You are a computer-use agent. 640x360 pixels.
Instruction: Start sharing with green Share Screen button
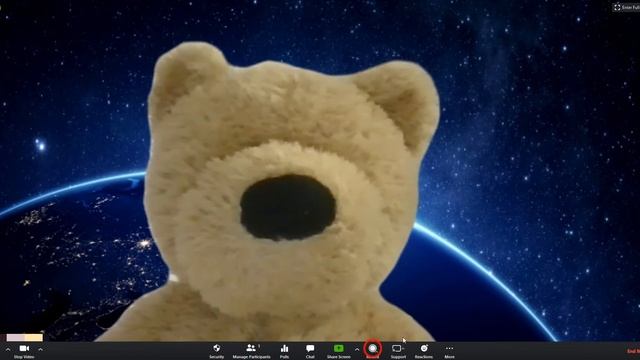(x=338, y=351)
